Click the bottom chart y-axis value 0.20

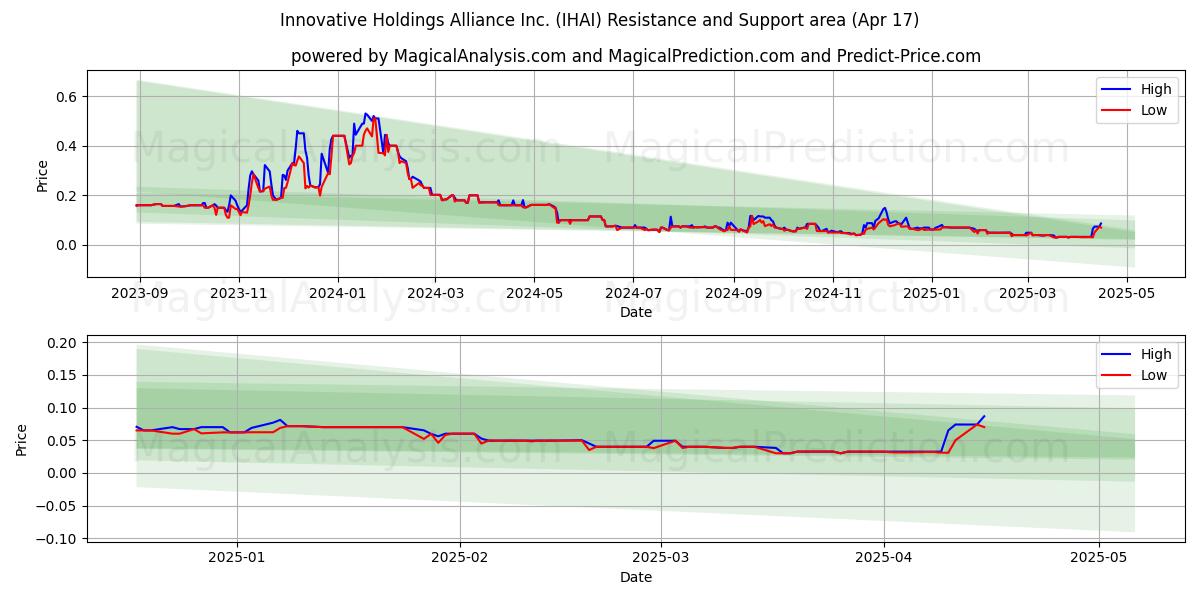[x=64, y=343]
